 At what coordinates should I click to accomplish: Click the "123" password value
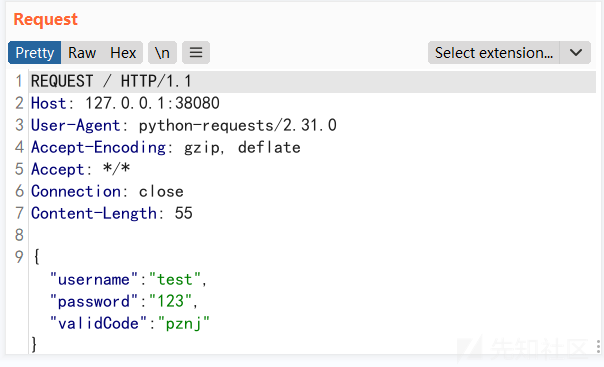pos(170,302)
